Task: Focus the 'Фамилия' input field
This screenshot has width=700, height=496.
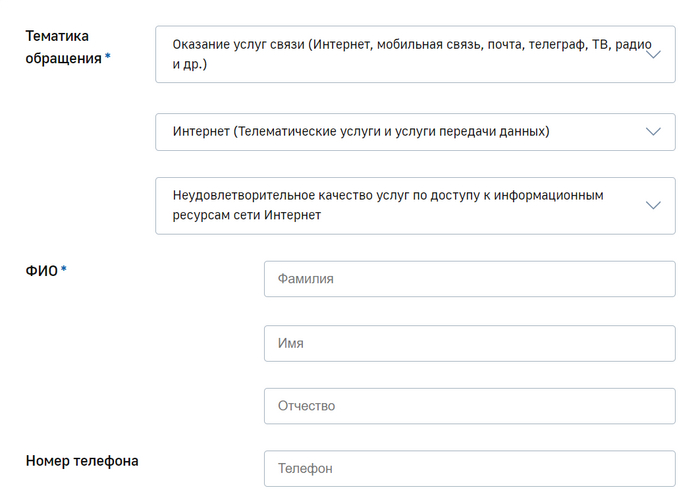Action: pos(469,279)
